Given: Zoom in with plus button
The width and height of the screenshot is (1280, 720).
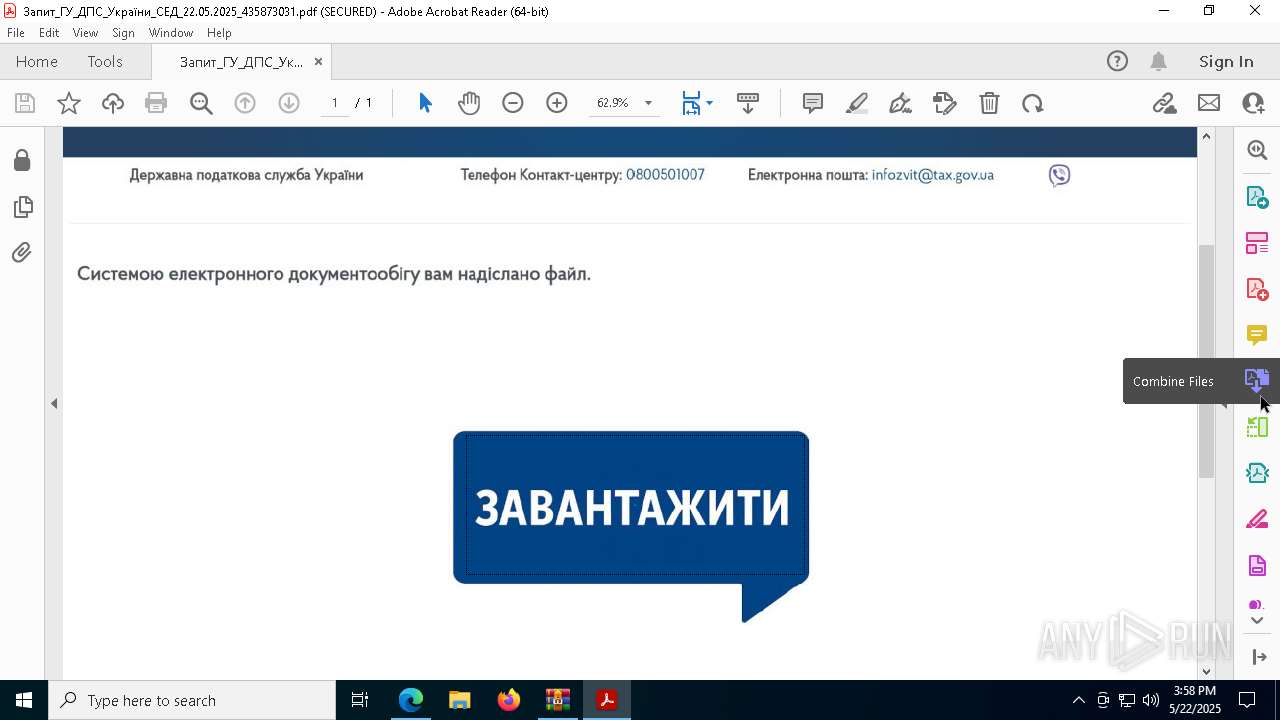Looking at the screenshot, I should pos(557,103).
